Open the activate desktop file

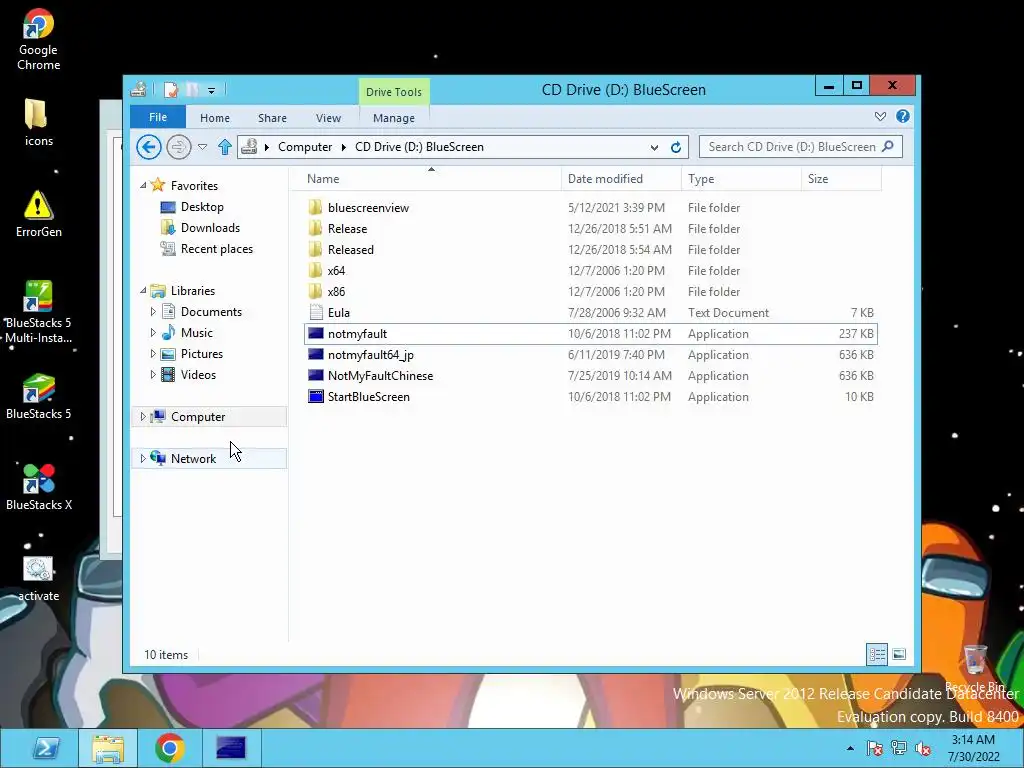point(38,579)
